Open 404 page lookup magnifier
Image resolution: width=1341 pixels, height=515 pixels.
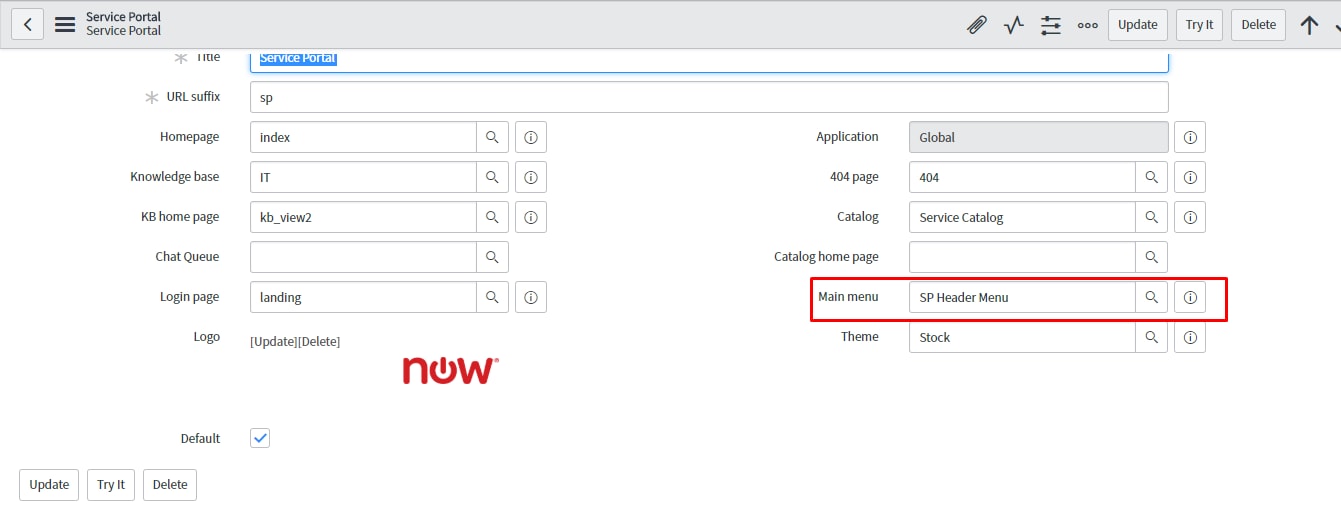[x=1151, y=177]
